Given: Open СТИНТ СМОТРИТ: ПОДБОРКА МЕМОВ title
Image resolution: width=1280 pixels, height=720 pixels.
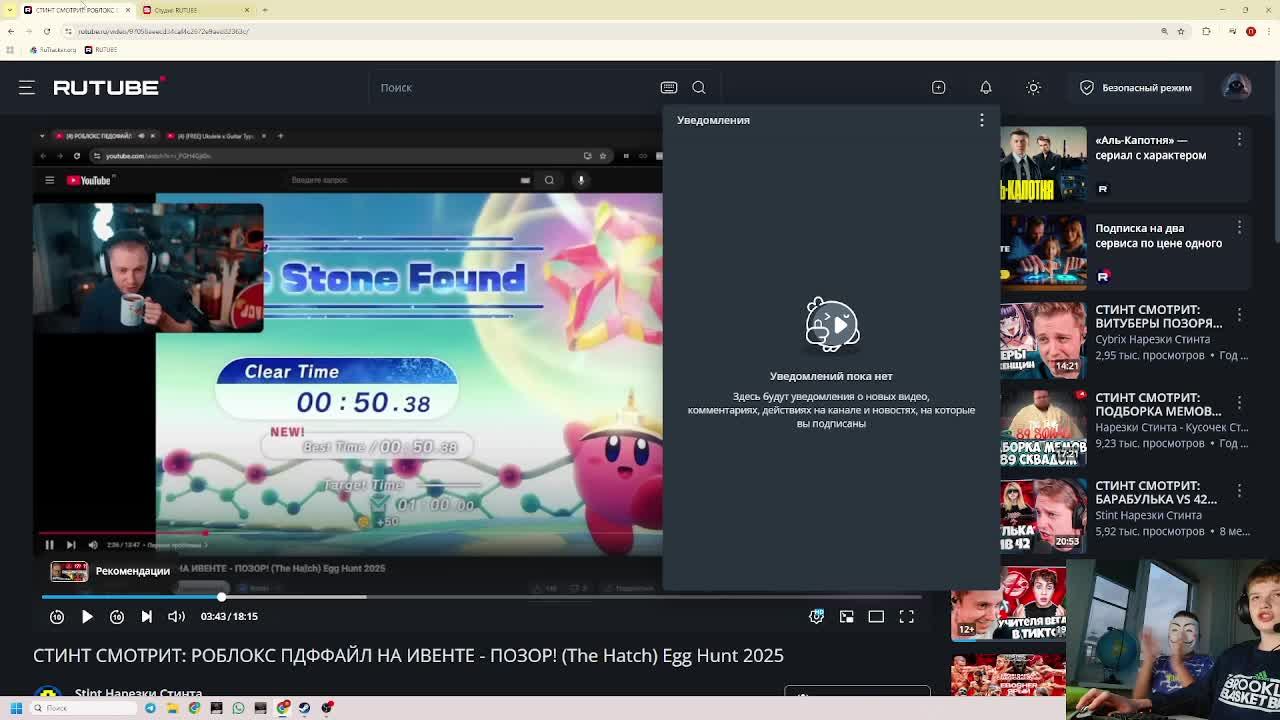Looking at the screenshot, I should click(x=1158, y=404).
